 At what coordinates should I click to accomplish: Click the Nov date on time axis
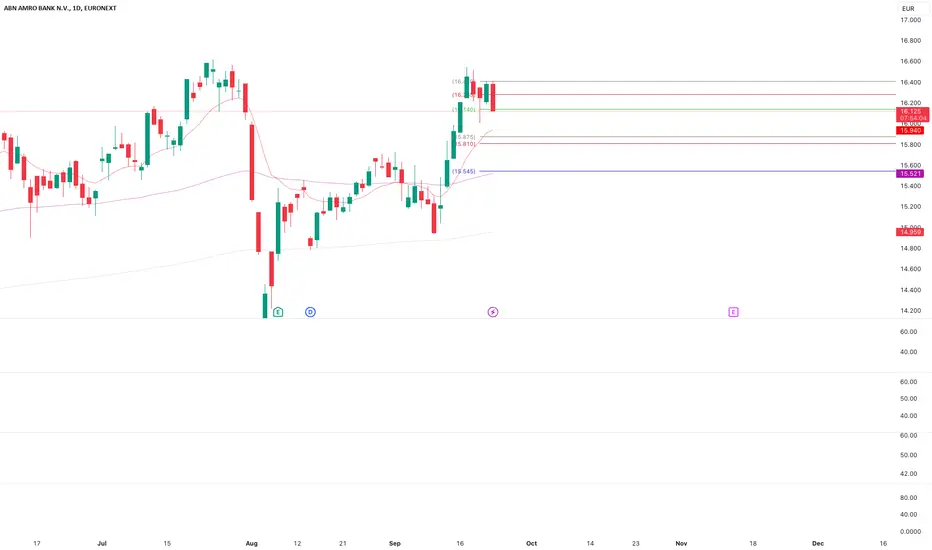[x=681, y=543]
